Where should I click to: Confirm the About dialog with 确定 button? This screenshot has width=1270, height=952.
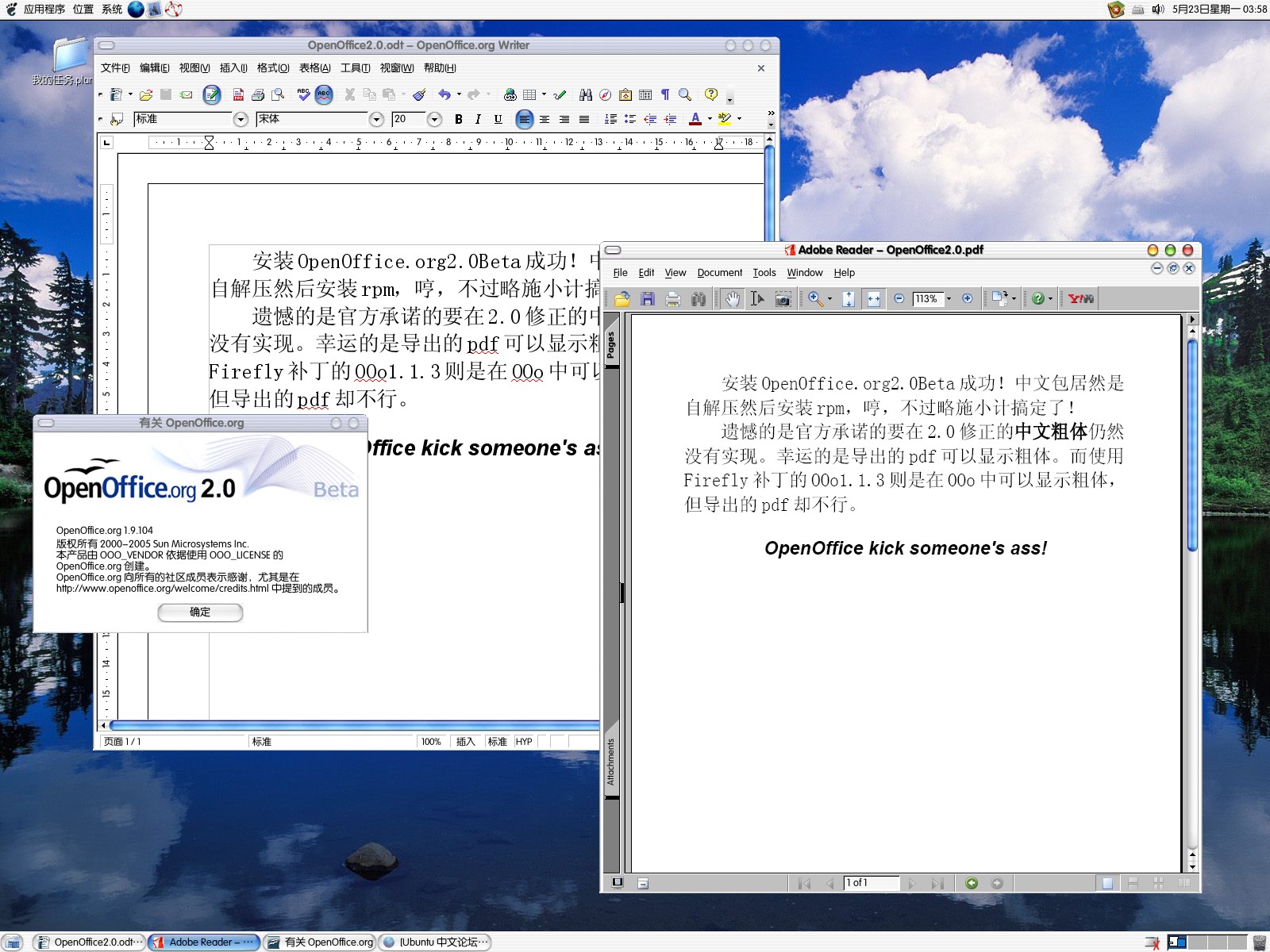point(200,612)
